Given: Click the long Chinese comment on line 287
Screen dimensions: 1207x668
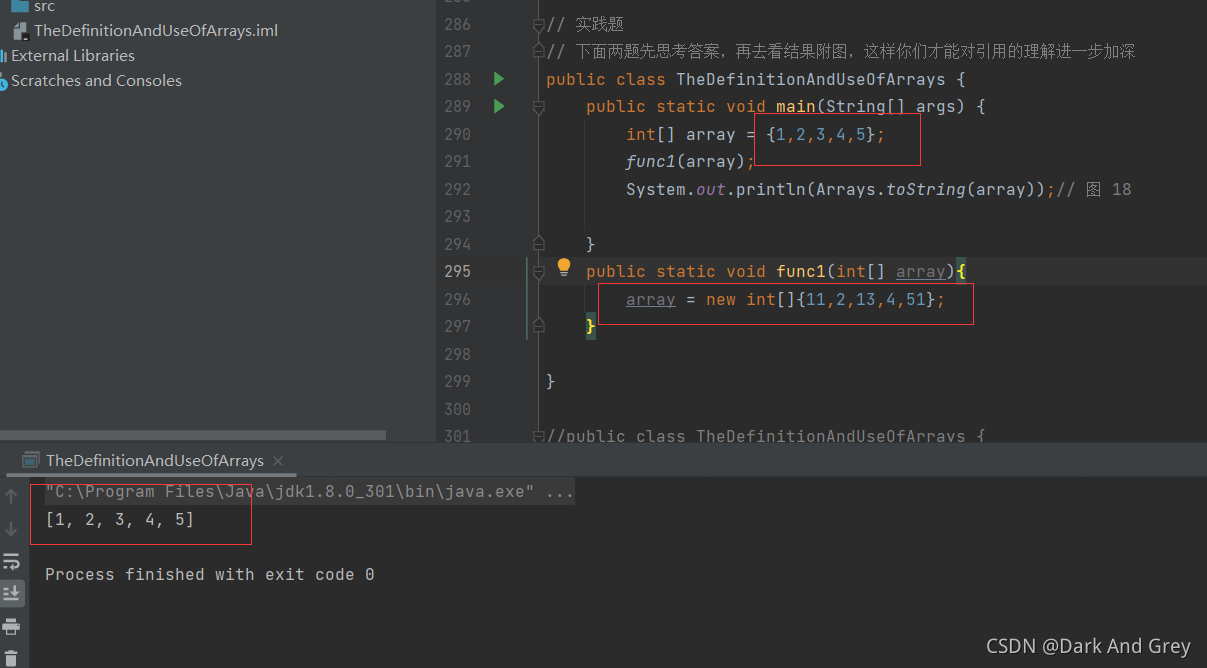Looking at the screenshot, I should tap(841, 51).
